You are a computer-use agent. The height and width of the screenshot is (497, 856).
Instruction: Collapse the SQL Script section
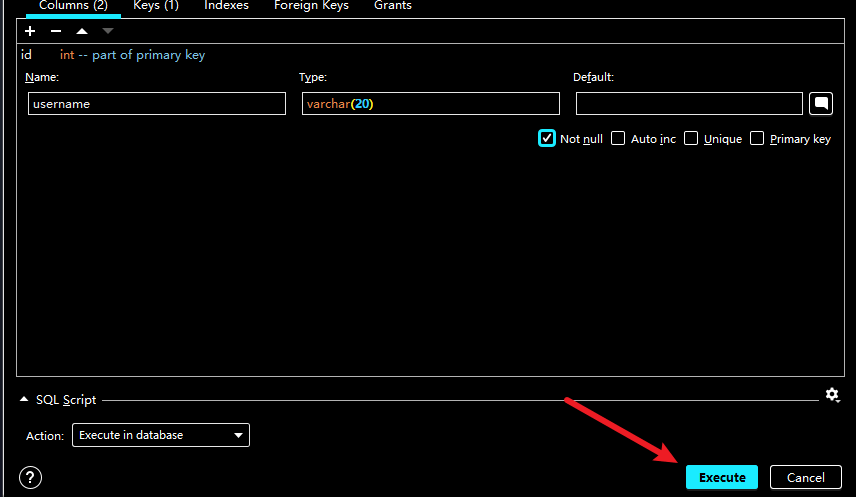pos(25,400)
